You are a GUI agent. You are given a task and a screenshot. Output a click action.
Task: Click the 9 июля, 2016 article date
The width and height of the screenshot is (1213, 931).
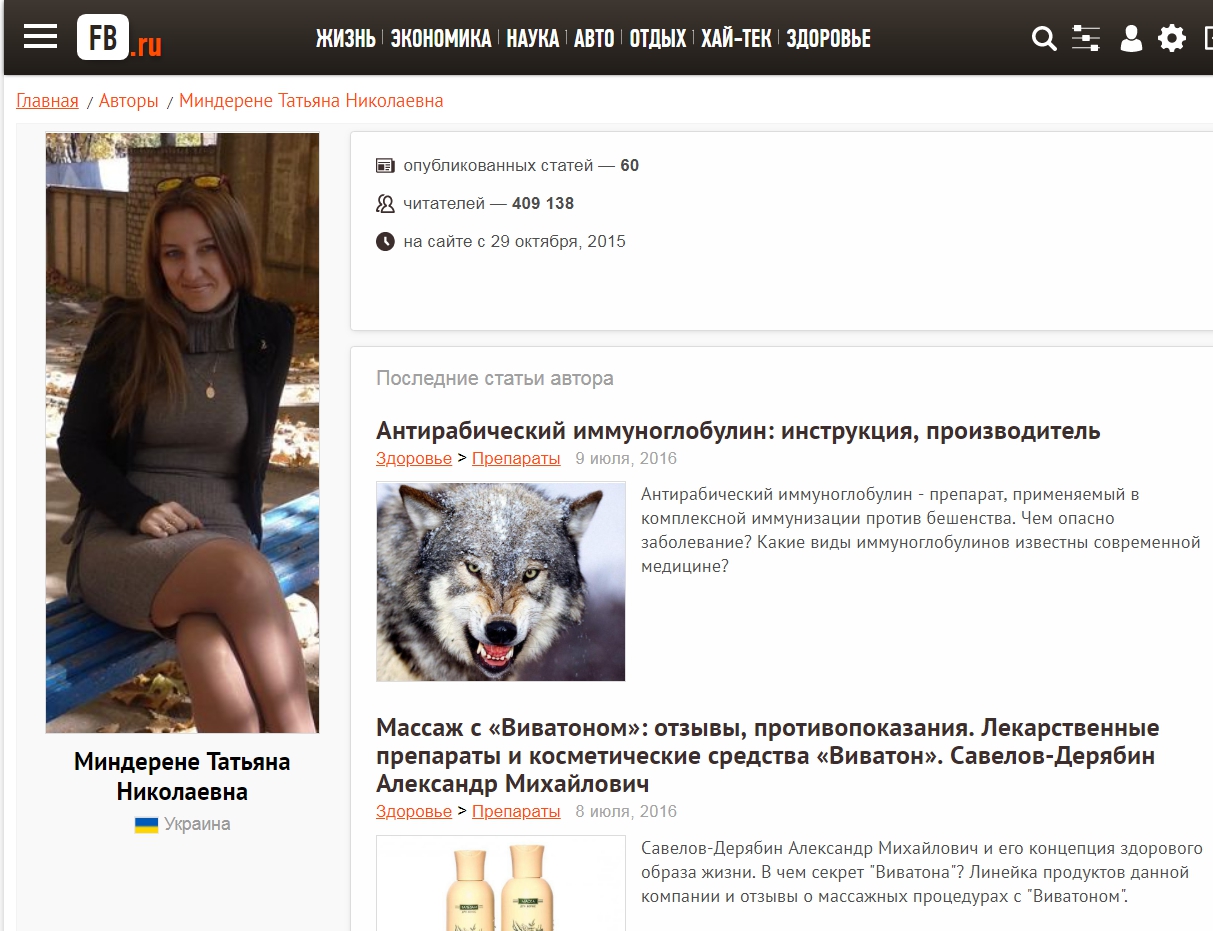click(x=626, y=458)
